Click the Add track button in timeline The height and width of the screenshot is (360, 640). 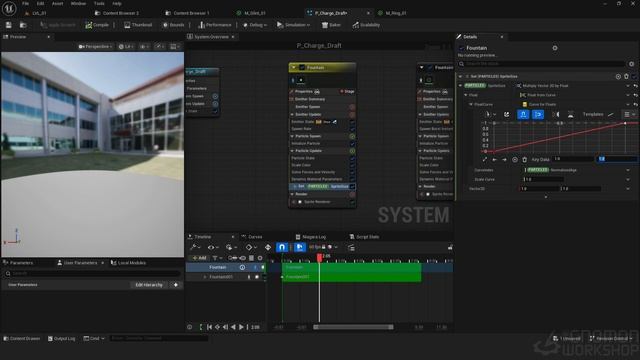point(199,258)
